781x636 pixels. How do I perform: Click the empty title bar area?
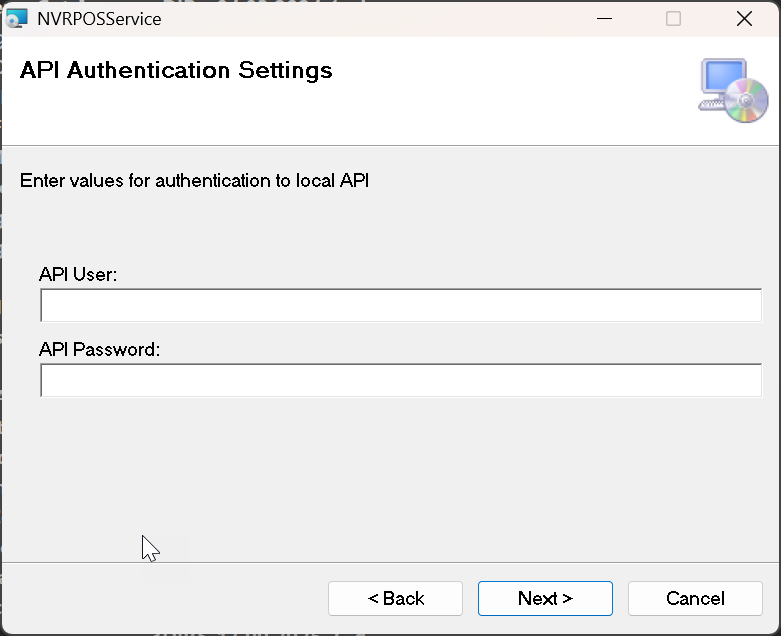pos(380,18)
